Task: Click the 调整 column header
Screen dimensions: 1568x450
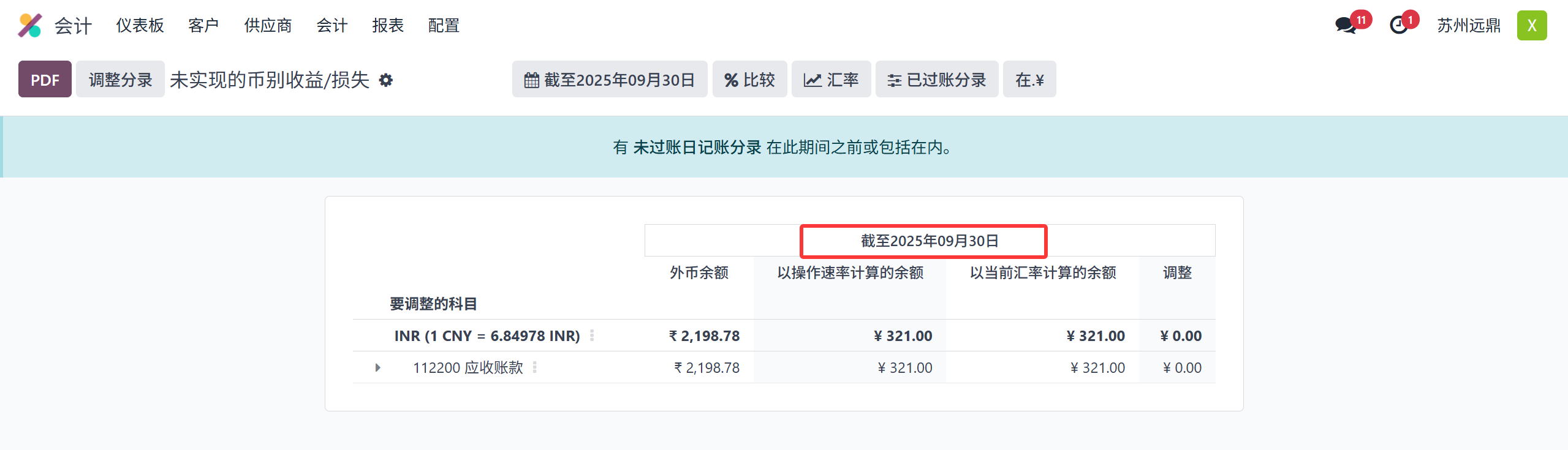Action: pyautogui.click(x=1177, y=272)
